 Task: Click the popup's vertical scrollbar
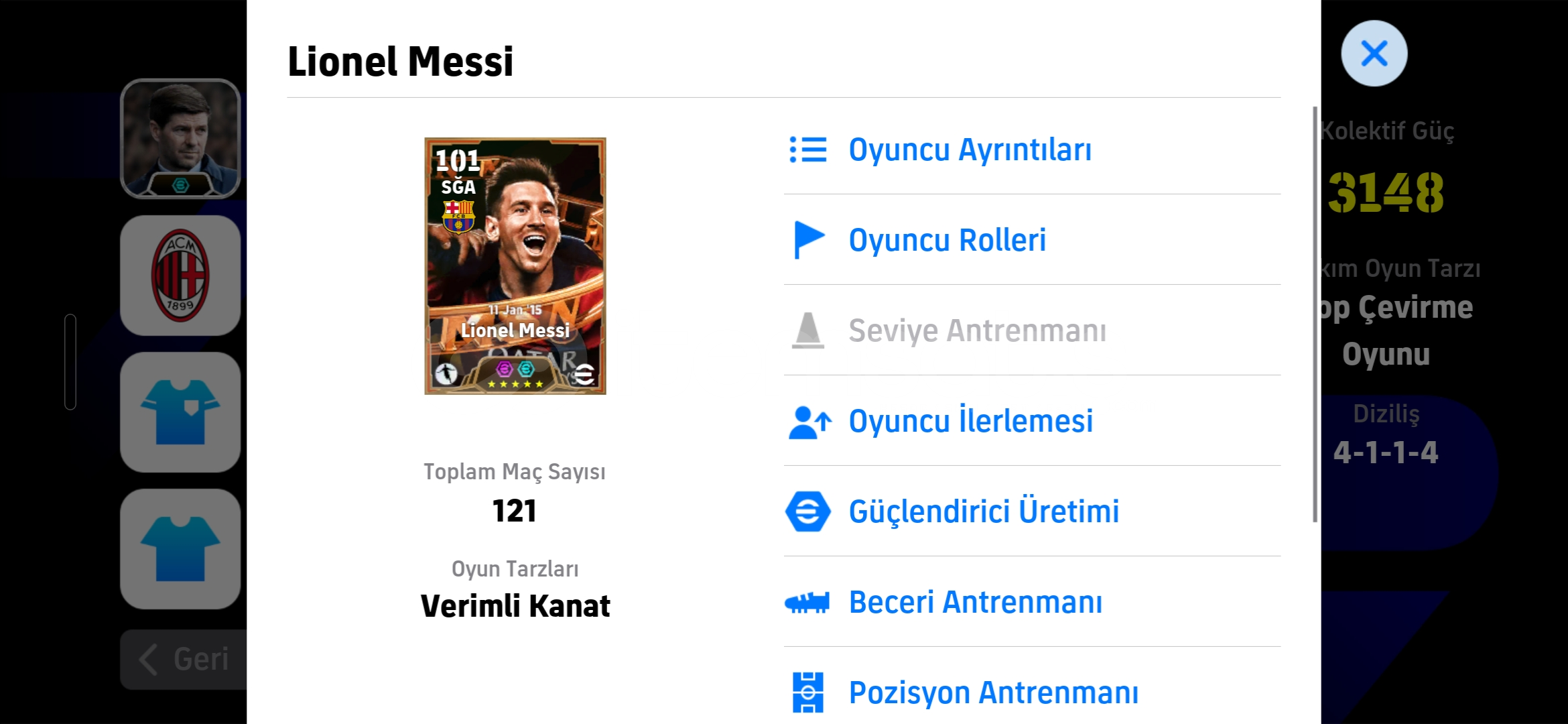point(1315,314)
